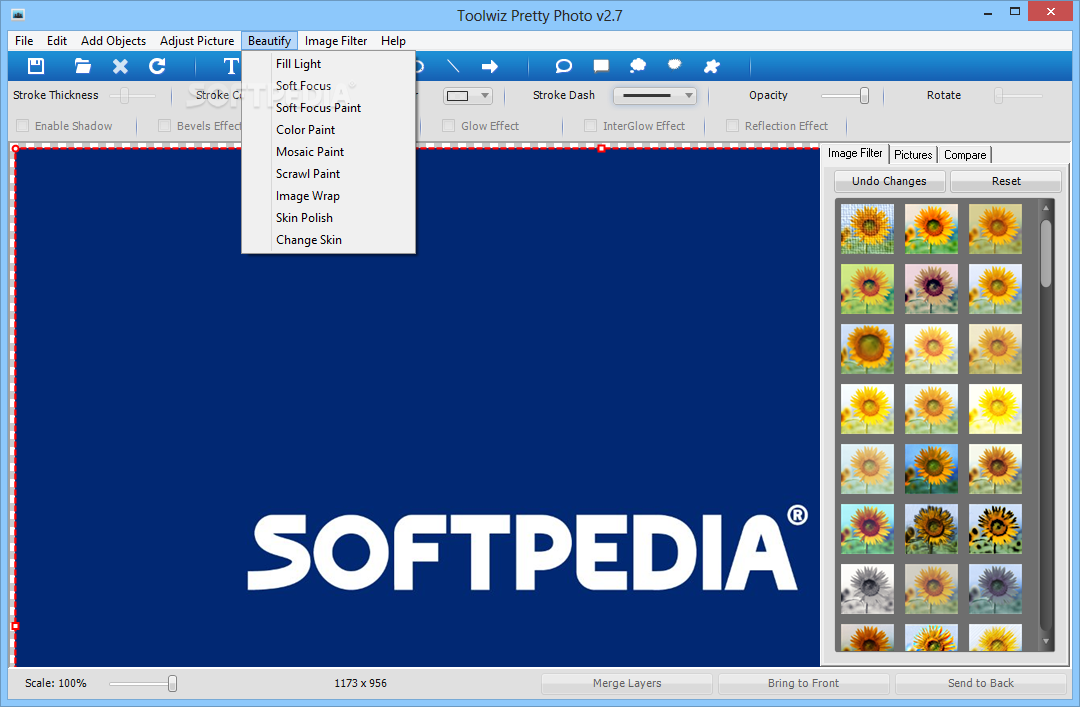Click the Scale: 100% status text

point(56,683)
